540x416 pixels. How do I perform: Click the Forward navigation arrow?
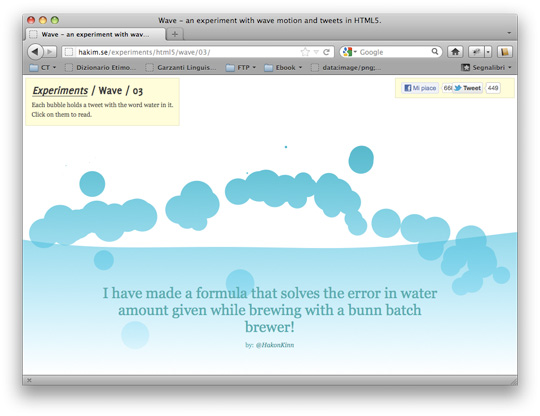coord(50,52)
